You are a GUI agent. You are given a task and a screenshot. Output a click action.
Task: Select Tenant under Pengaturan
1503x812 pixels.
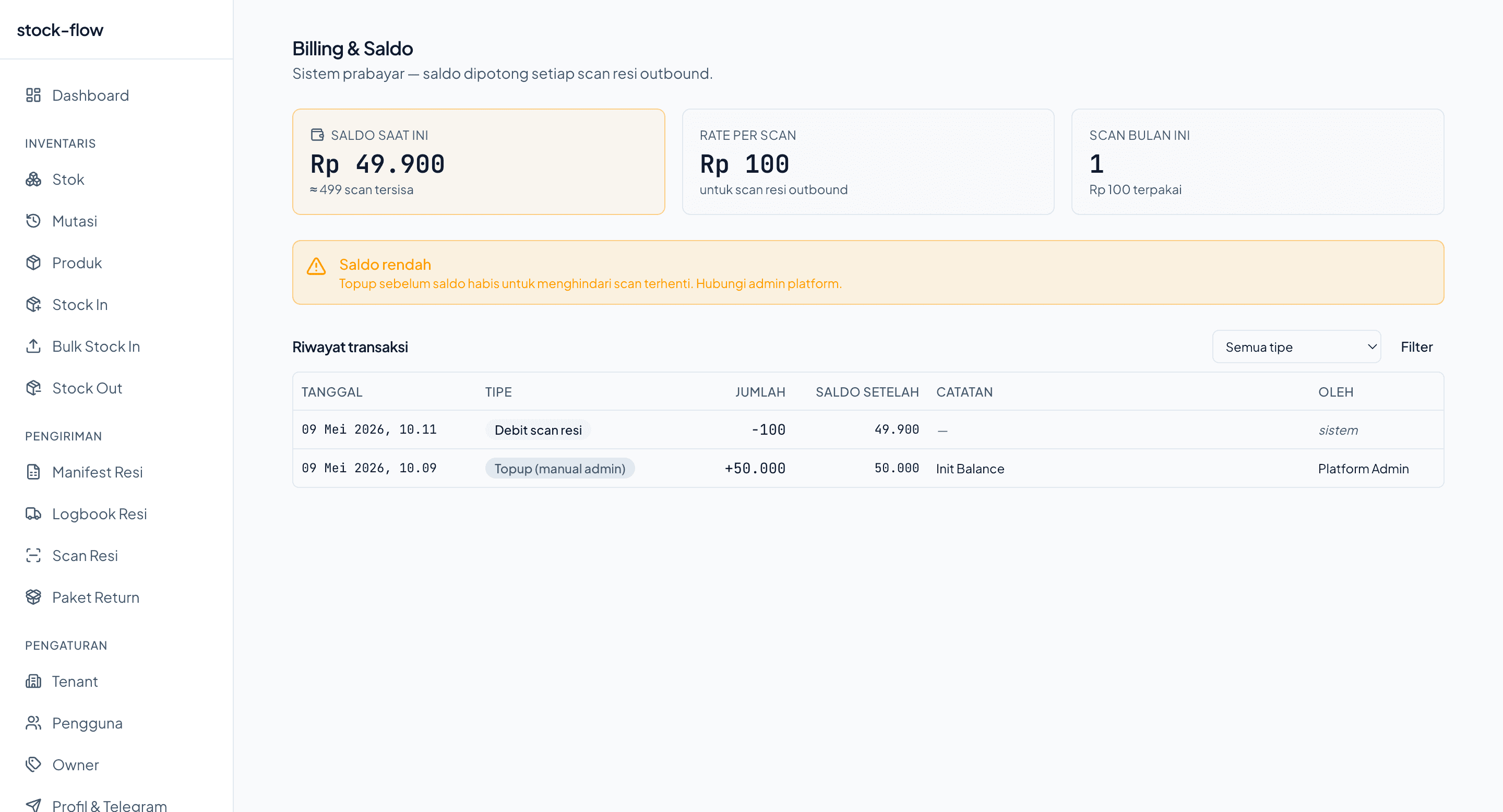116,682
